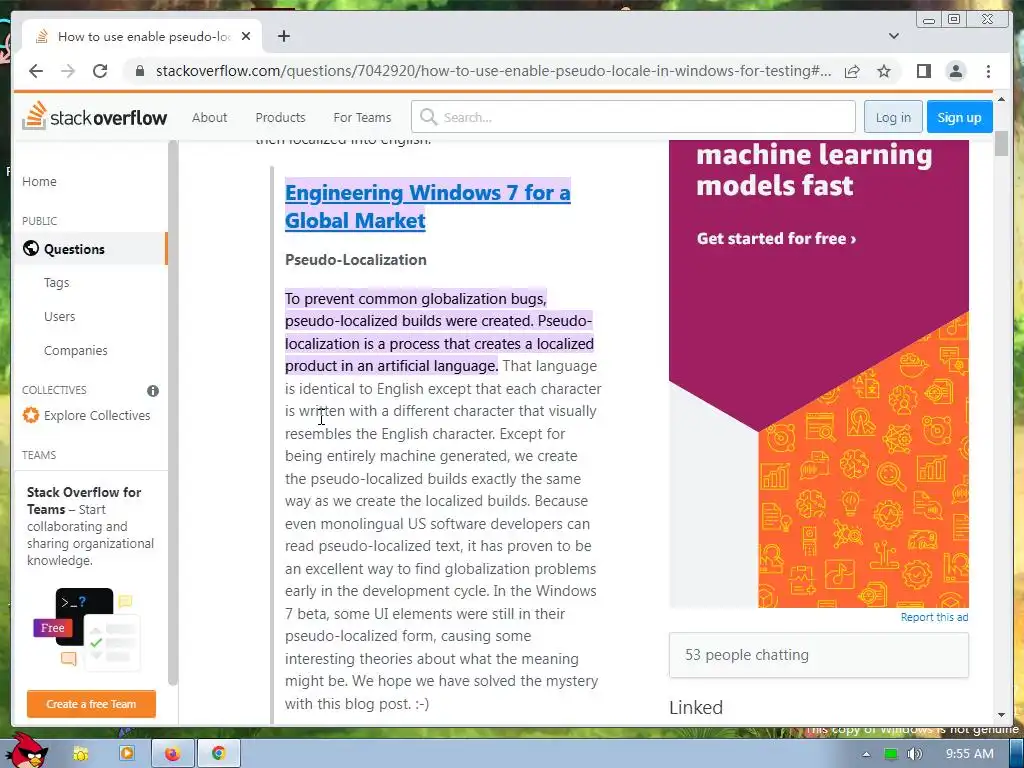The height and width of the screenshot is (768, 1024).
Task: Click the Pseudo-Localization heading text
Action: click(356, 260)
